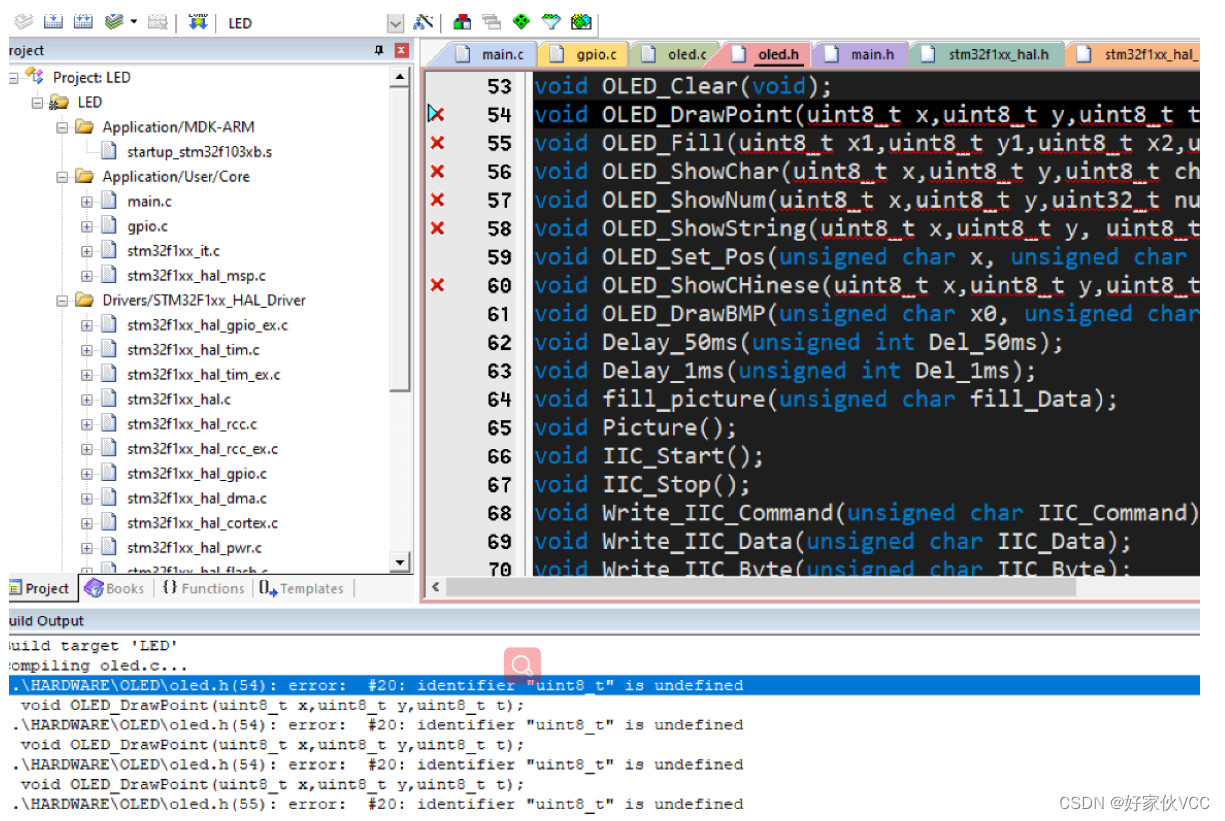
Task: Collapse the Application/User/Core group
Action: pyautogui.click(x=62, y=176)
